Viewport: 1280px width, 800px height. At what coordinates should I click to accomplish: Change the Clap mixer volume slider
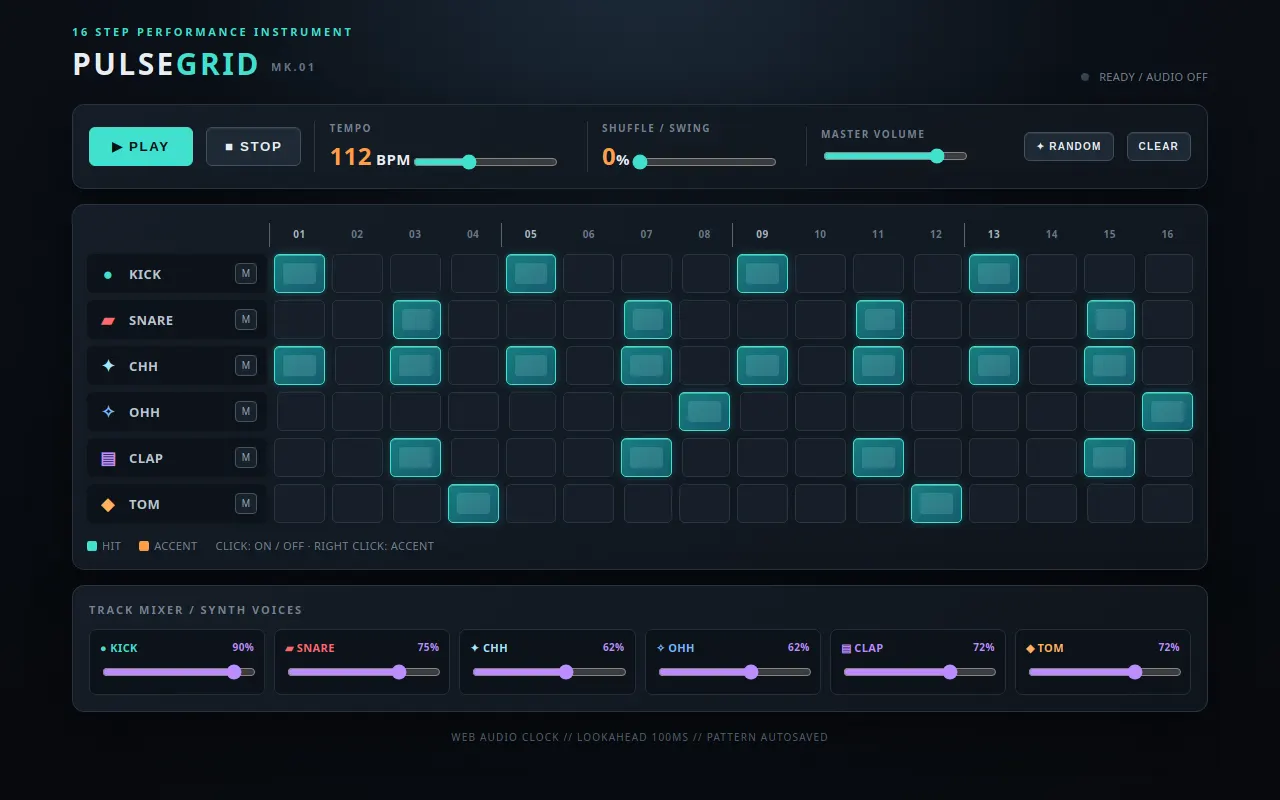[x=920, y=672]
